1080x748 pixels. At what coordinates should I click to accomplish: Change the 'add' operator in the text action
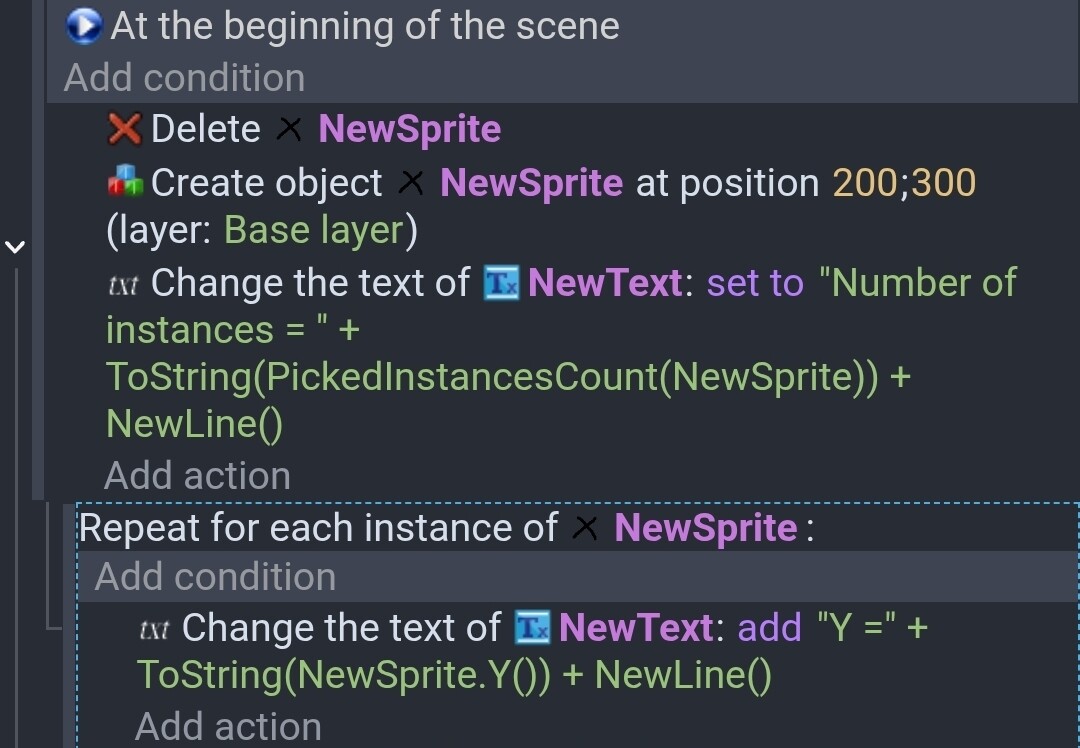coord(769,628)
